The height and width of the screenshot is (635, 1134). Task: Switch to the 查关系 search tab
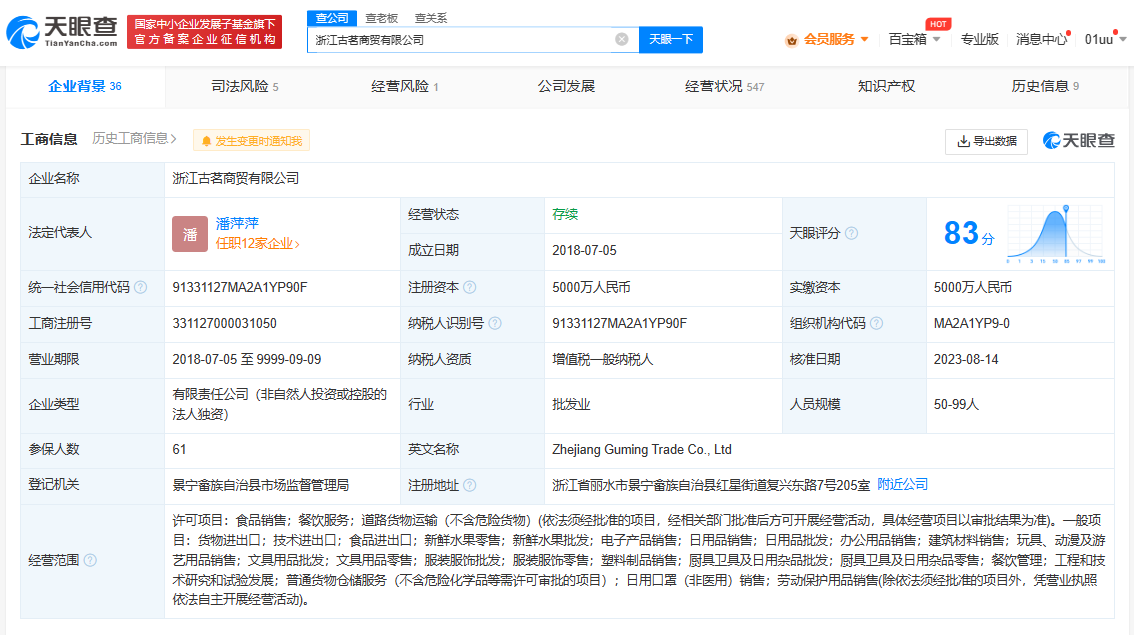coord(430,18)
